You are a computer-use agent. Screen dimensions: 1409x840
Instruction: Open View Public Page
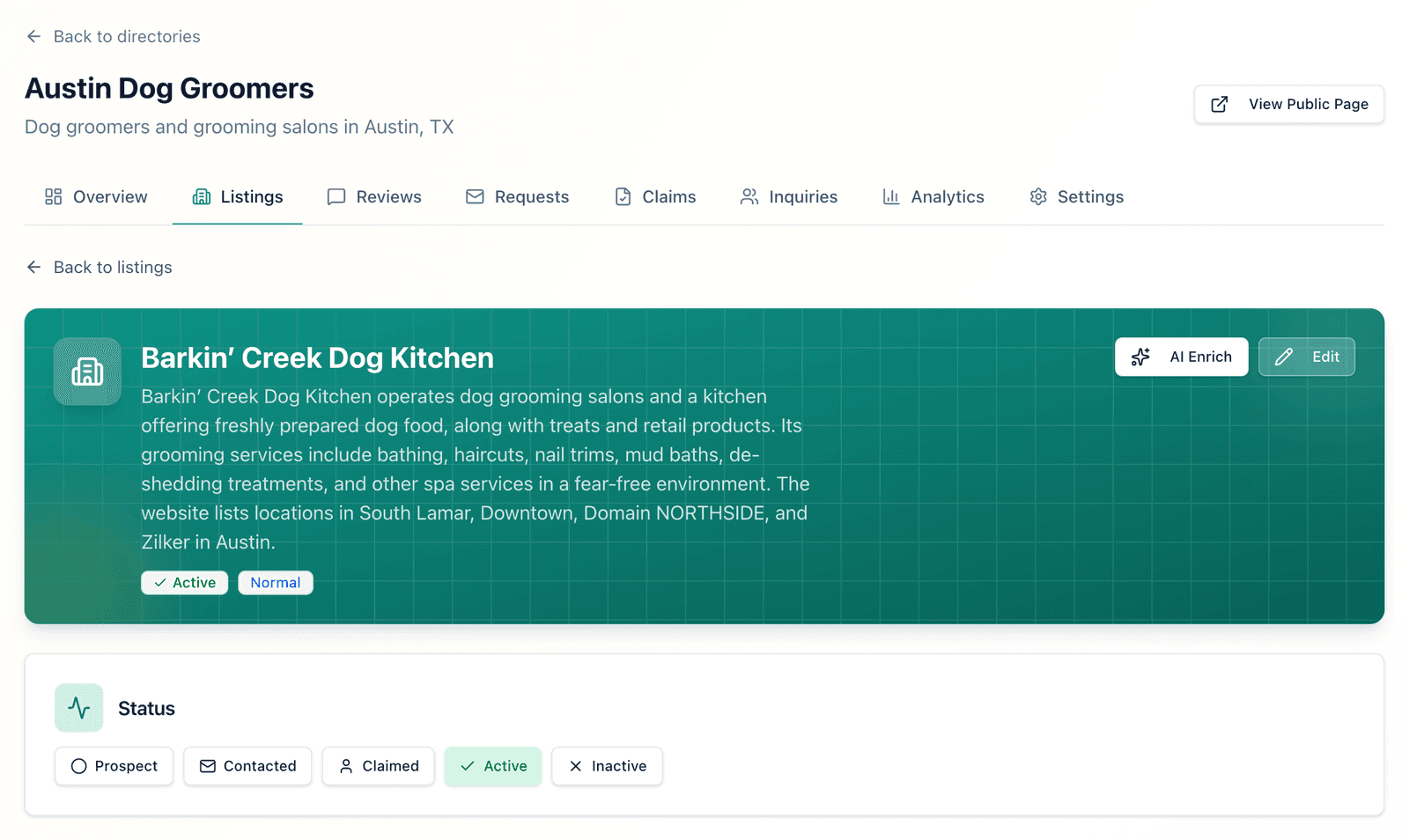click(x=1289, y=104)
